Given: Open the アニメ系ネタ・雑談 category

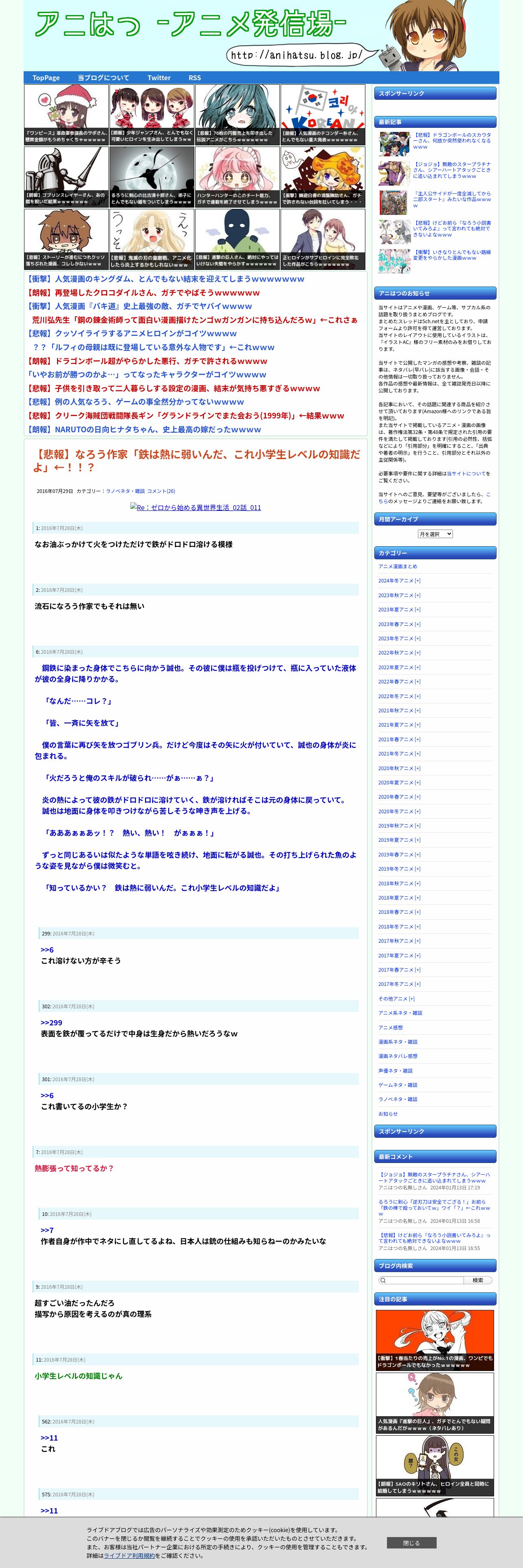Looking at the screenshot, I should (400, 1013).
